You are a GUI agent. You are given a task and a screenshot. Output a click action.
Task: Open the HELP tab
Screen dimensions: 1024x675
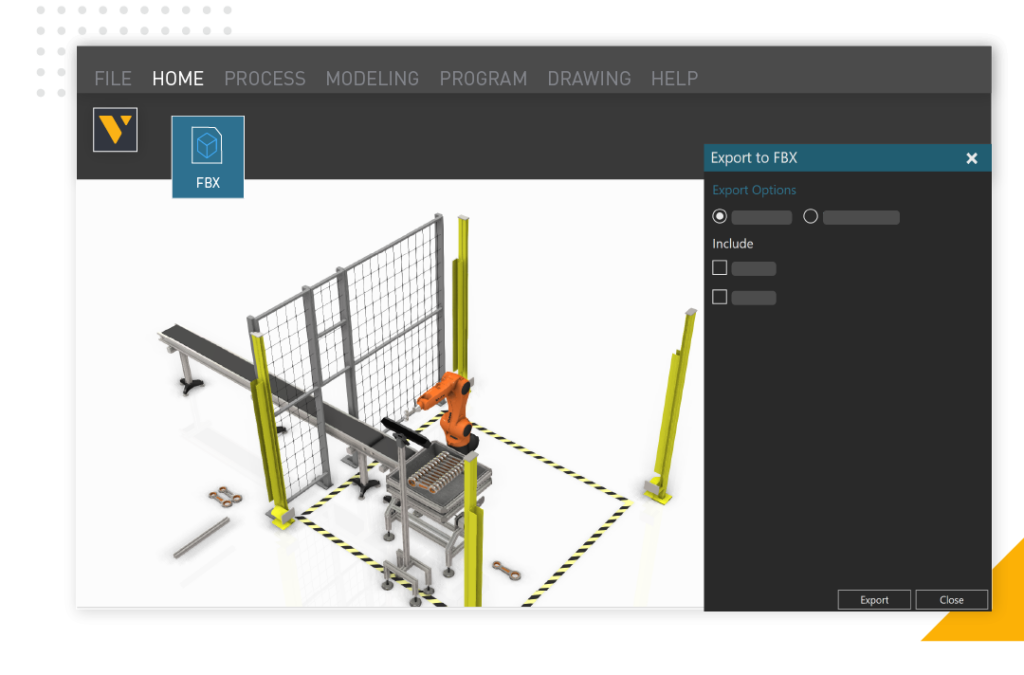click(x=674, y=78)
